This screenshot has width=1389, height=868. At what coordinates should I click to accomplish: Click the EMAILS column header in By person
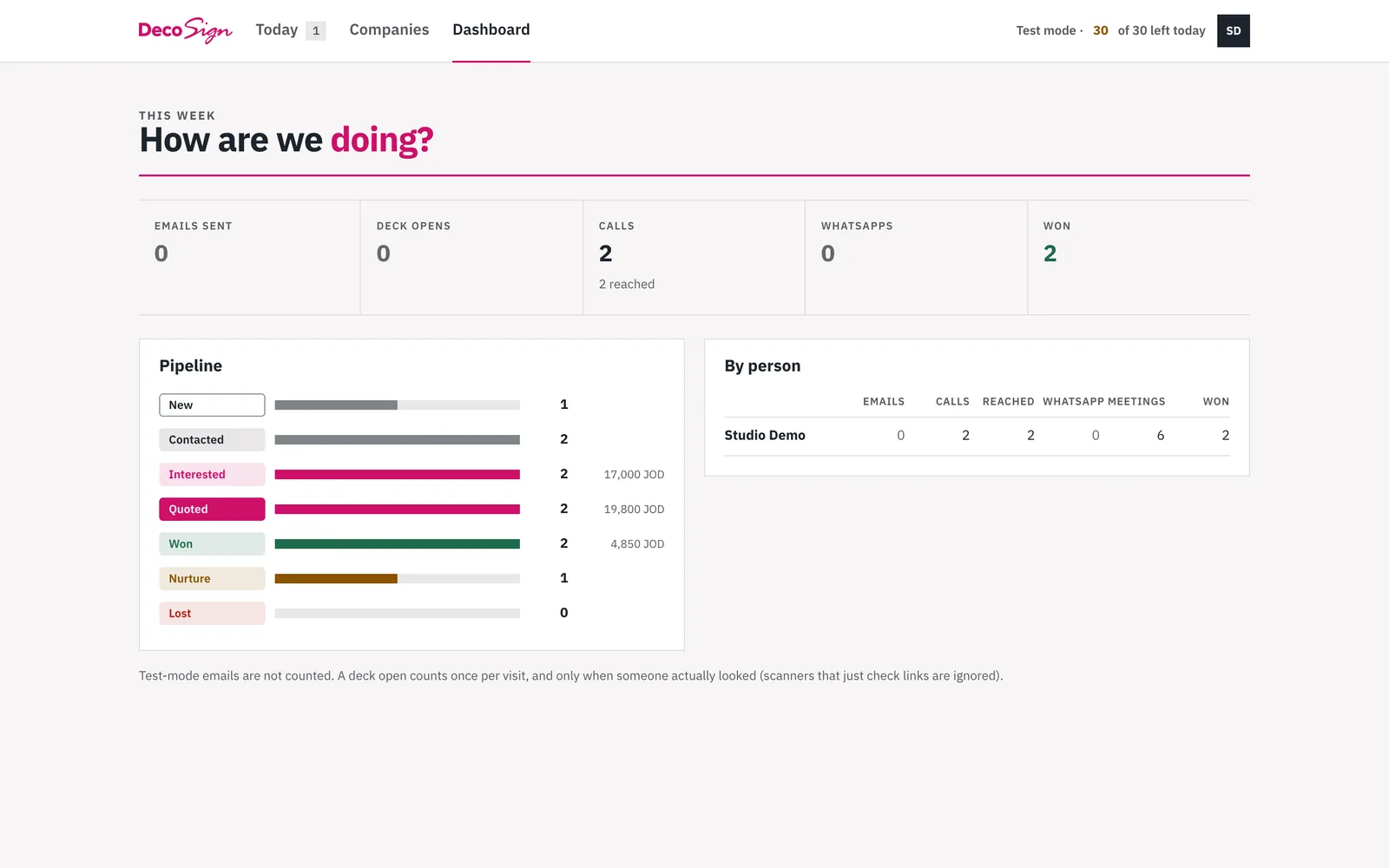884,401
